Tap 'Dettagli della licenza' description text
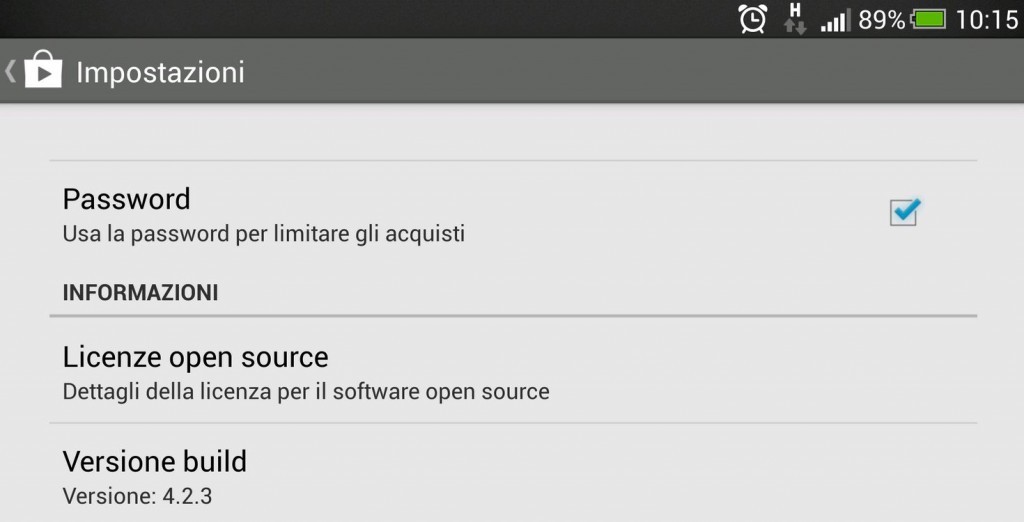1024x522 pixels. click(x=306, y=391)
